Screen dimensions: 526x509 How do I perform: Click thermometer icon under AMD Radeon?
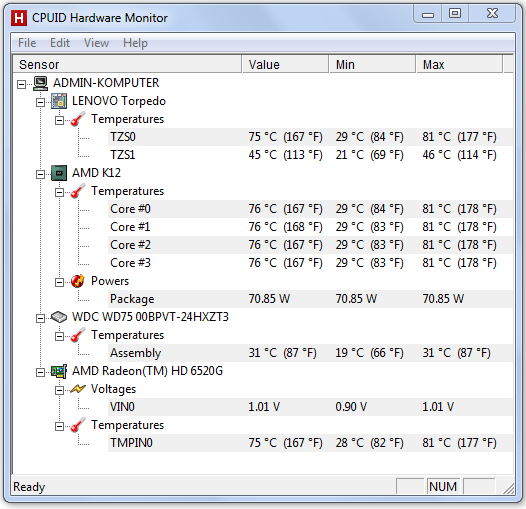pos(78,425)
